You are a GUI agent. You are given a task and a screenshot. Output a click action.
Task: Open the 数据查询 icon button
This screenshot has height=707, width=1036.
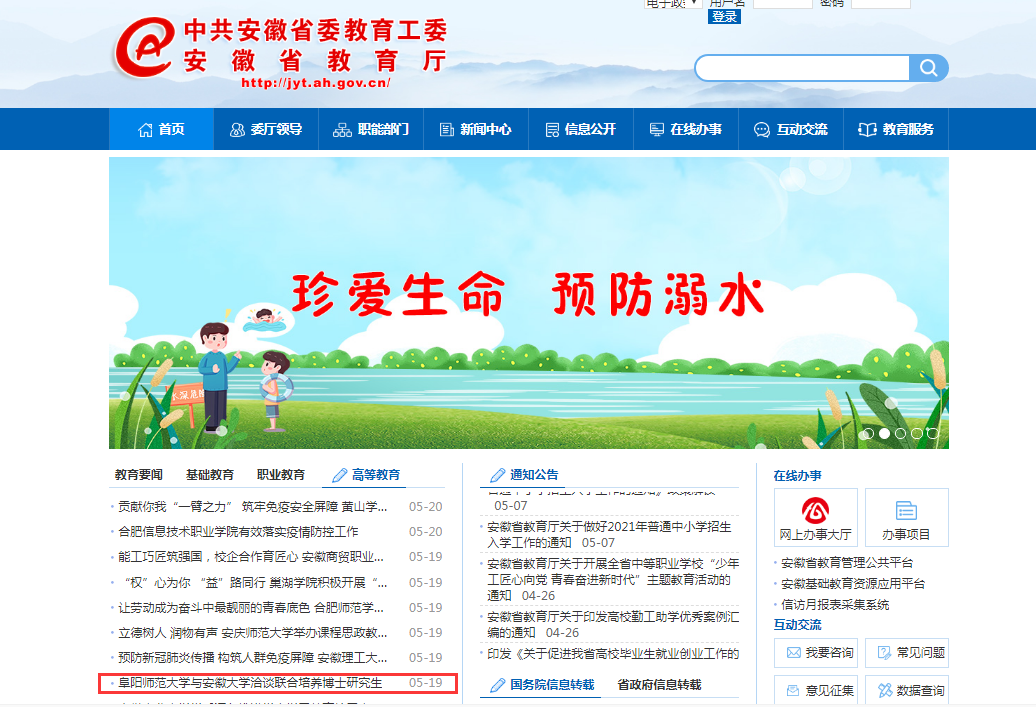click(x=906, y=690)
